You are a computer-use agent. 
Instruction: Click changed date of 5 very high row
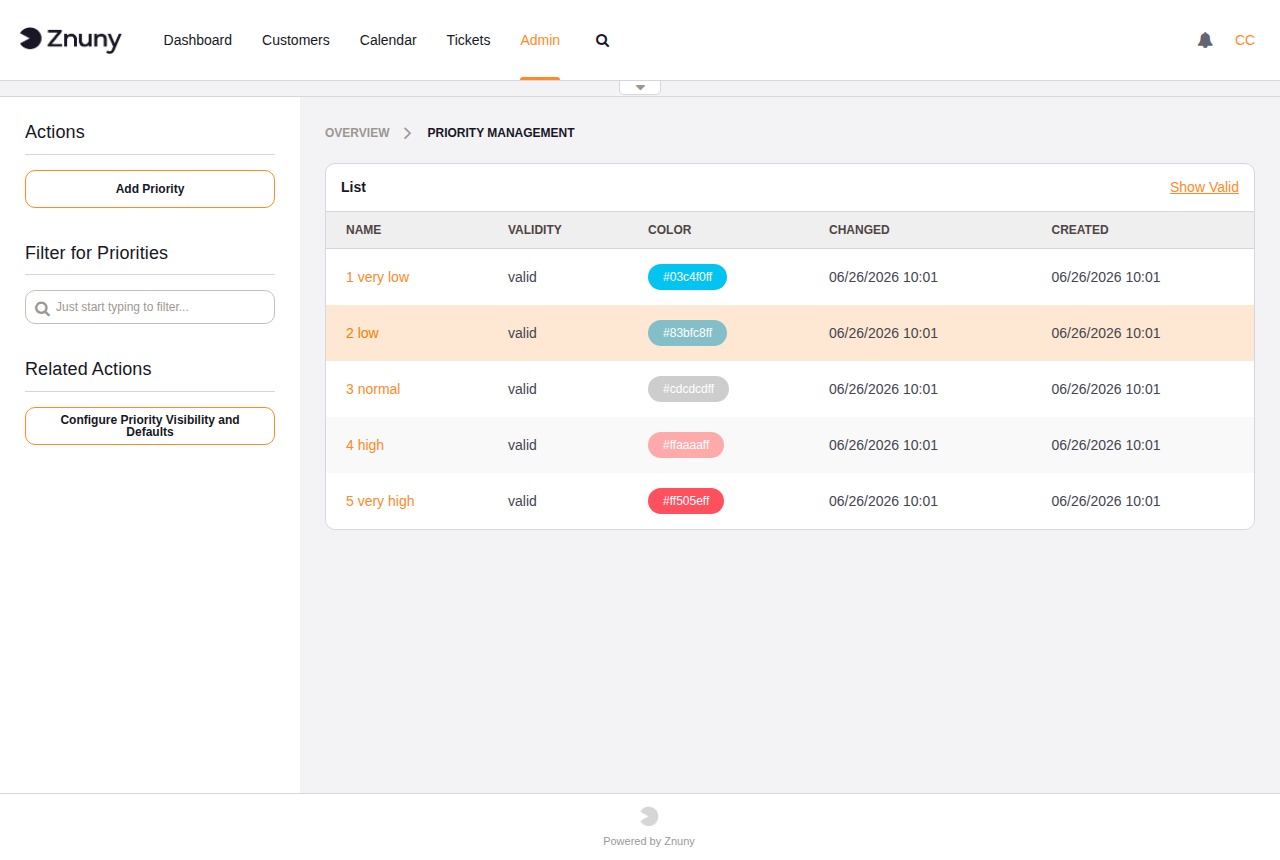(x=883, y=501)
